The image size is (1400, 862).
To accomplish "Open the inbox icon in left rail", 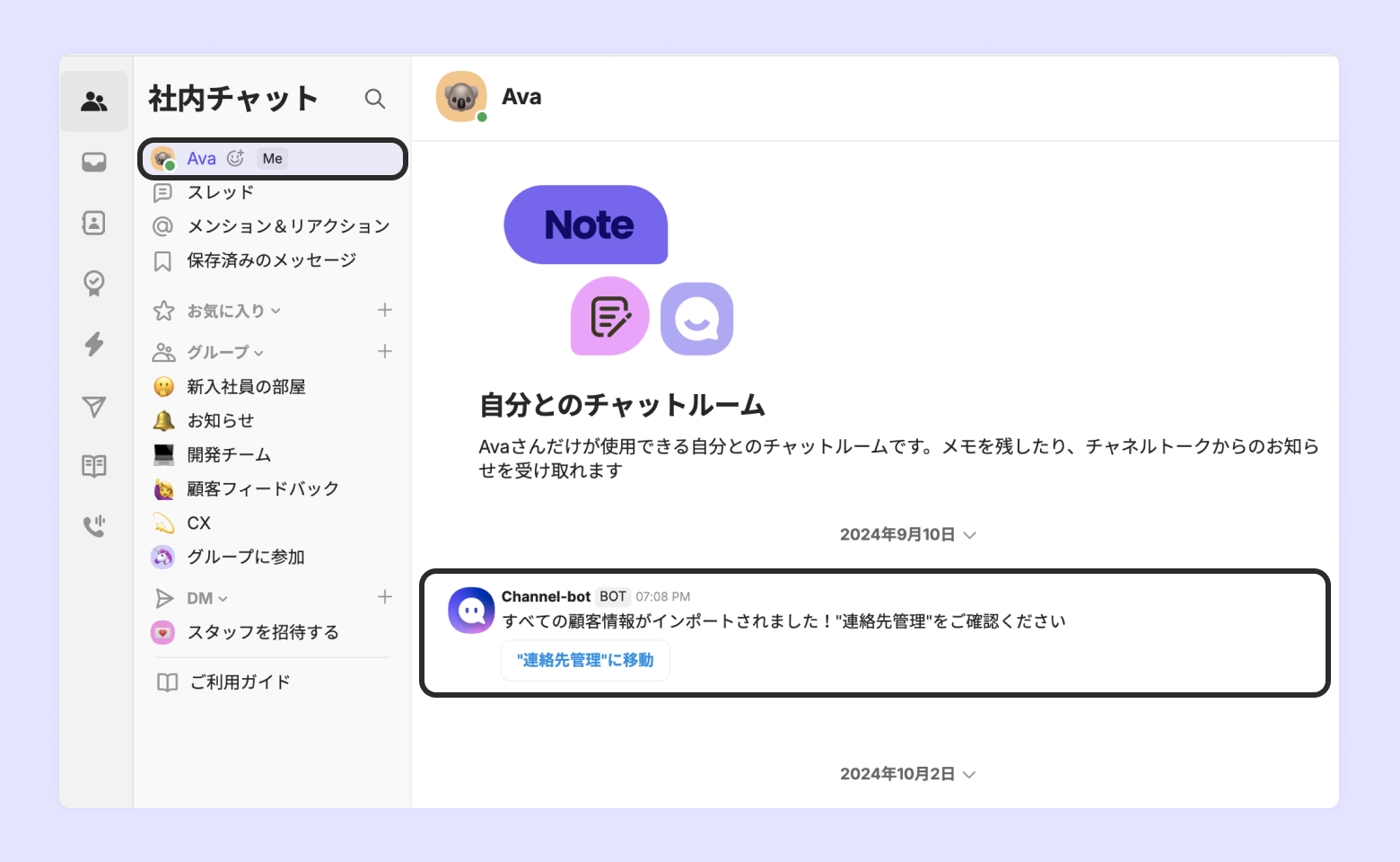I will (x=94, y=163).
